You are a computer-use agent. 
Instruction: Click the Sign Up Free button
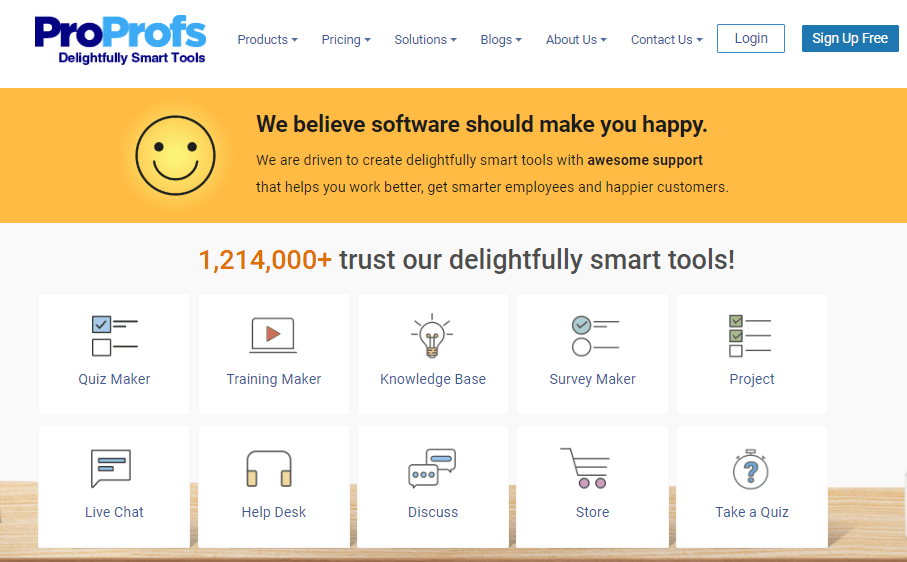pos(850,38)
